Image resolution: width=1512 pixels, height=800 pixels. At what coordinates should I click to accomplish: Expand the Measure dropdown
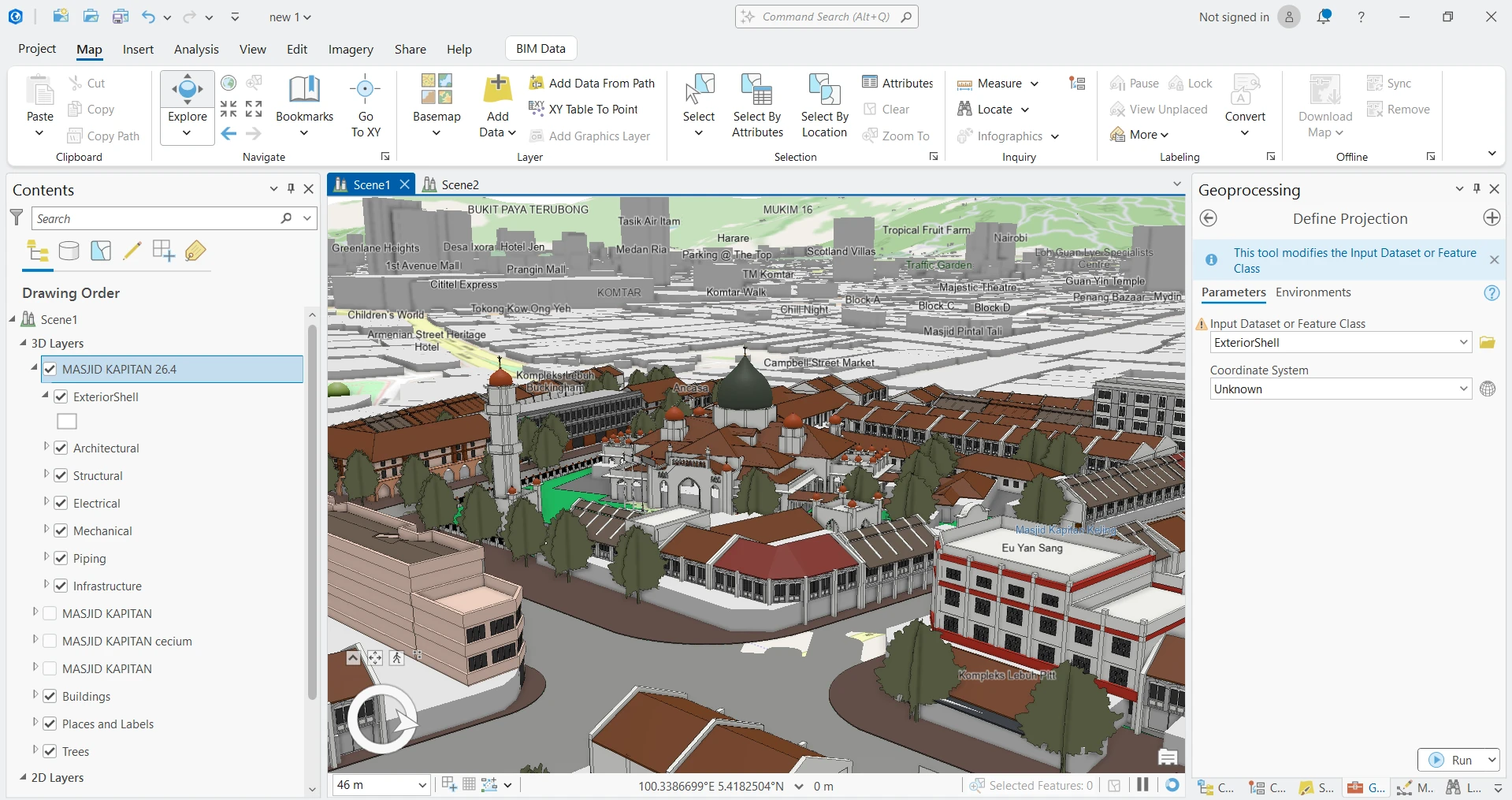(1035, 84)
